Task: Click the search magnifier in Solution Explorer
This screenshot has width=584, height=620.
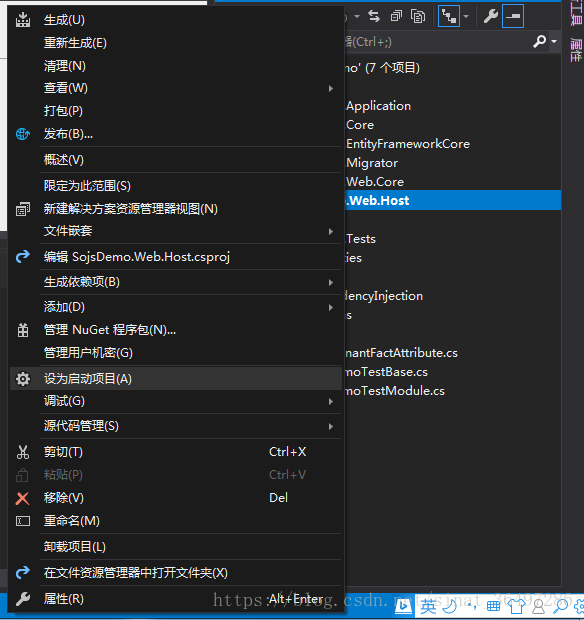Action: 539,41
